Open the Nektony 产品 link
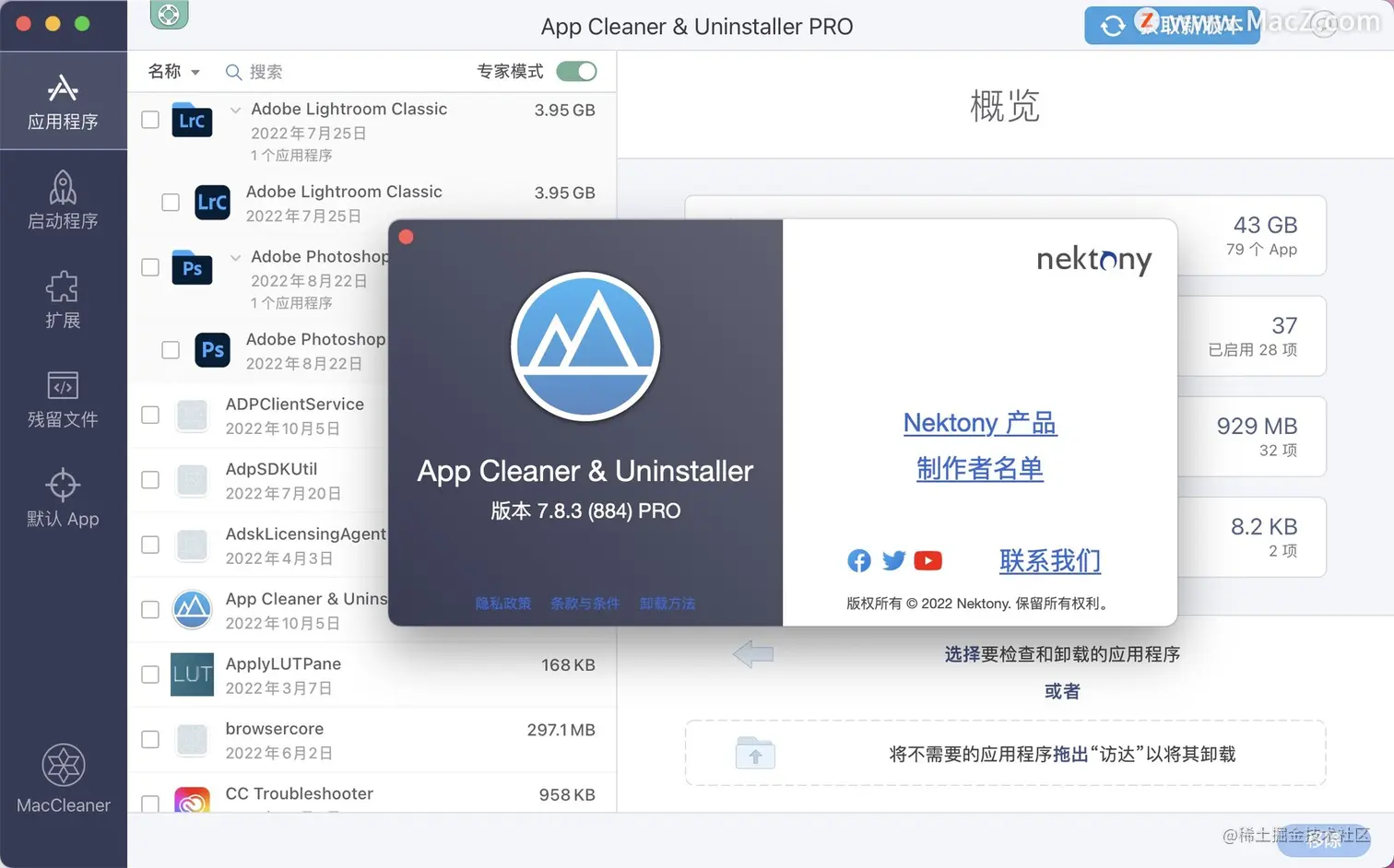The height and width of the screenshot is (868, 1394). pyautogui.click(x=980, y=423)
